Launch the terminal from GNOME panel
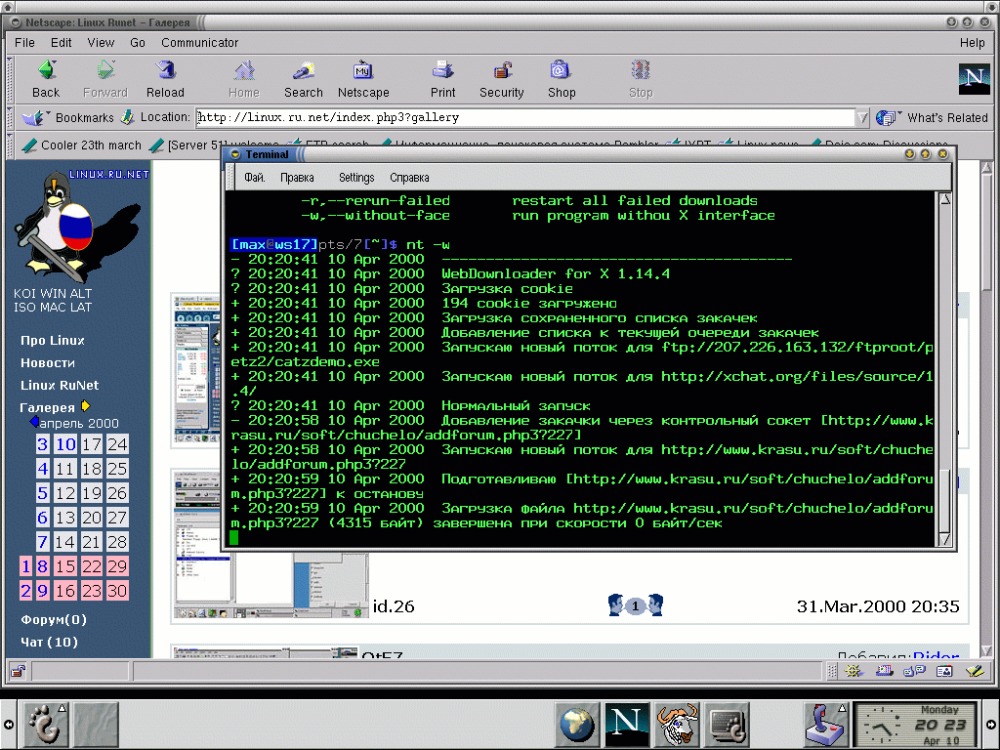Viewport: 1000px width, 750px height. click(x=726, y=724)
